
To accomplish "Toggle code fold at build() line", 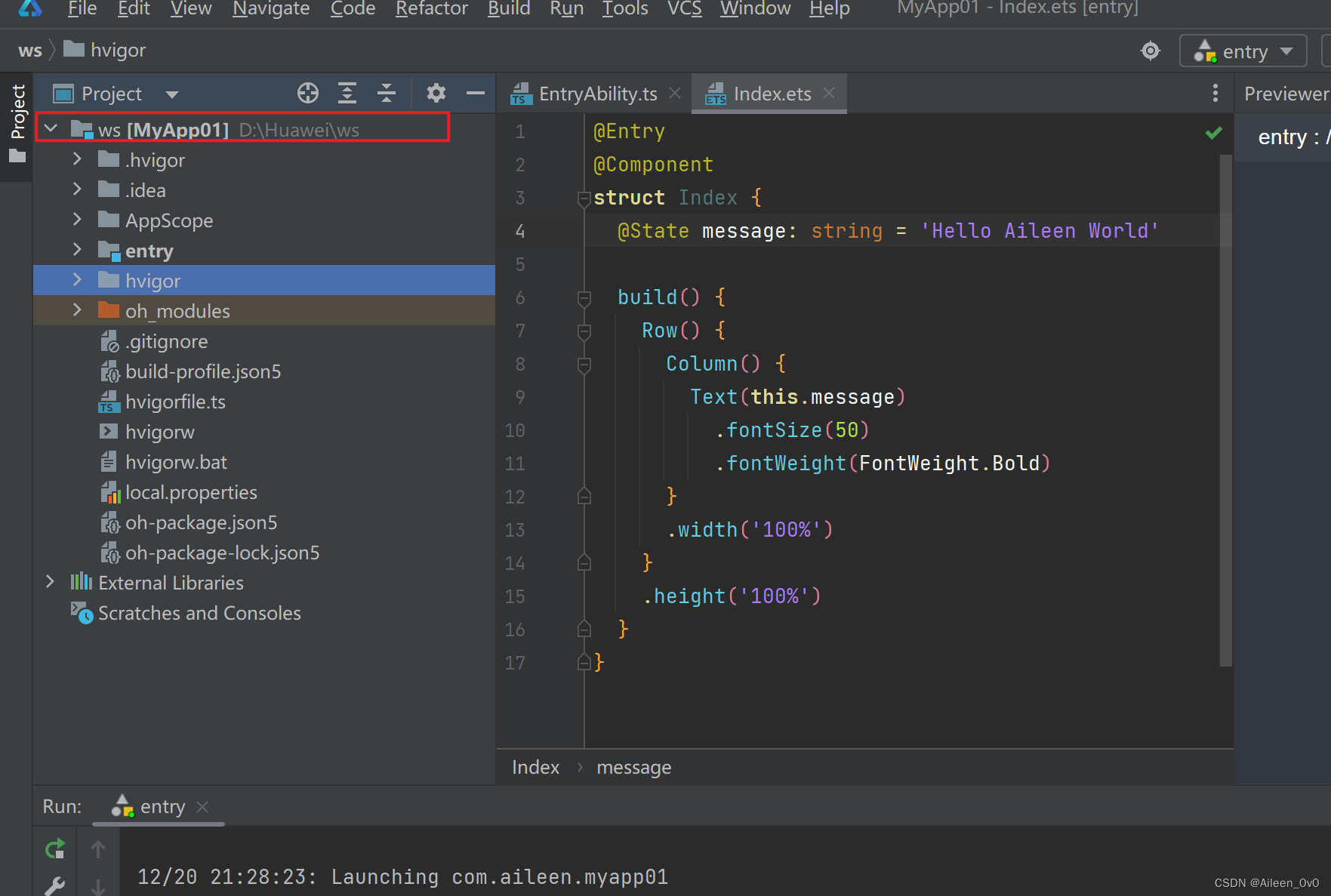I will click(584, 298).
